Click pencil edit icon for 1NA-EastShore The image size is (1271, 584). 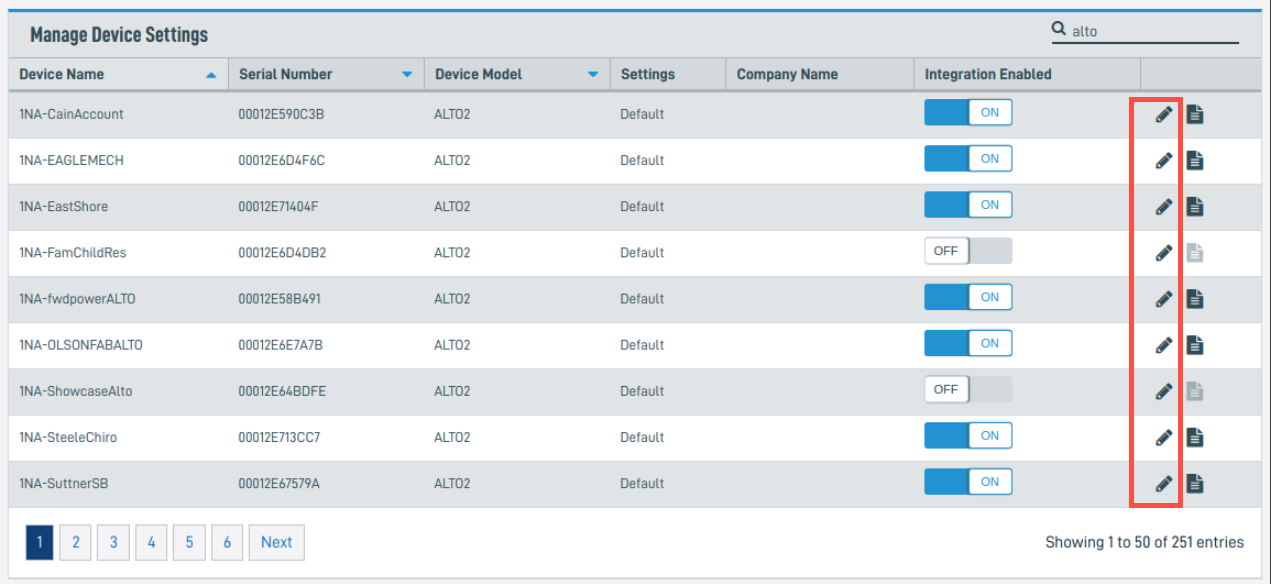tap(1163, 206)
